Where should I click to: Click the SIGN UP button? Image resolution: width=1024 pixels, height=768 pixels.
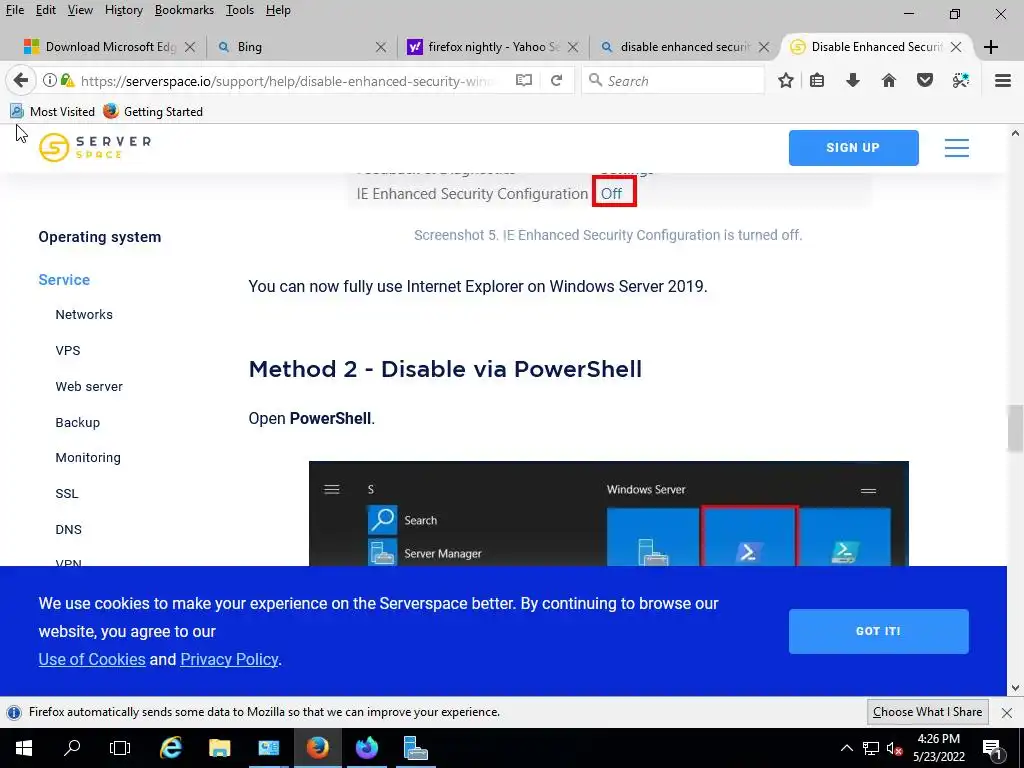tap(854, 148)
